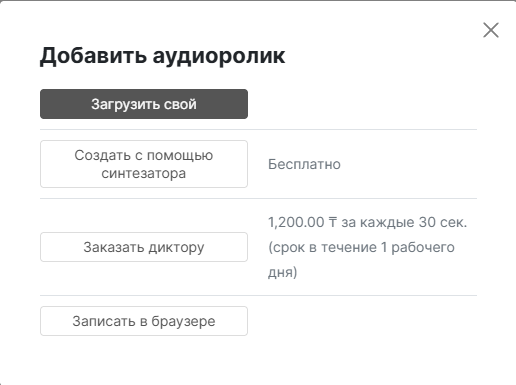The height and width of the screenshot is (385, 516).
Task: Click the word 'дня)' in the description
Action: point(283,272)
